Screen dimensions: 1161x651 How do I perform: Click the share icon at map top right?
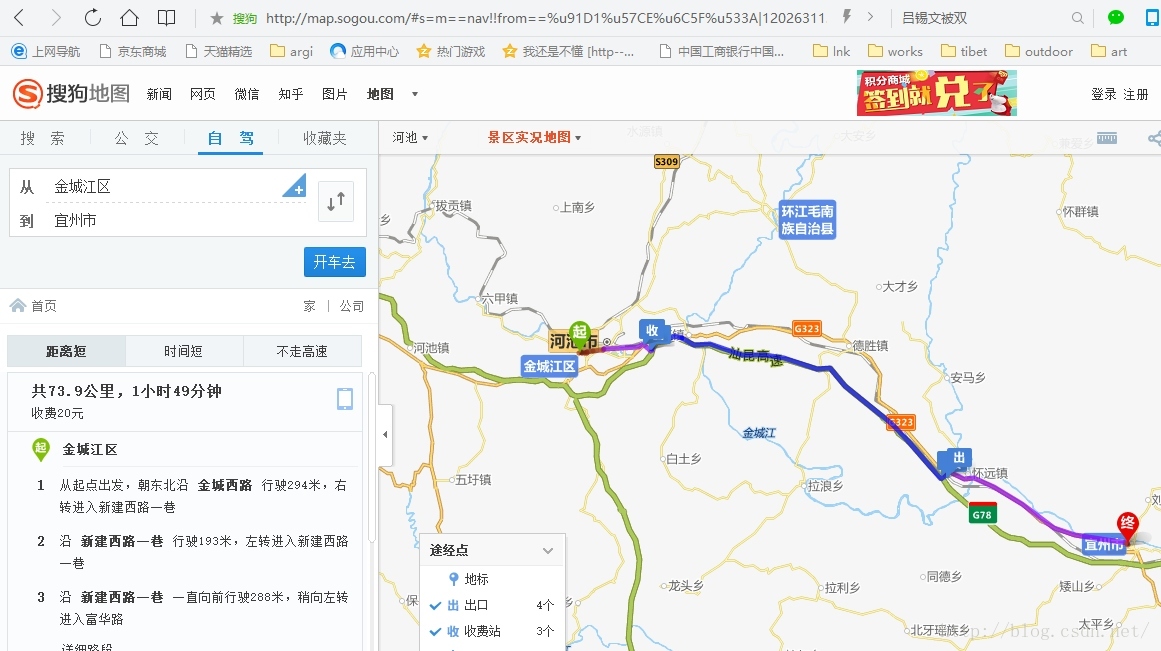(x=1154, y=138)
